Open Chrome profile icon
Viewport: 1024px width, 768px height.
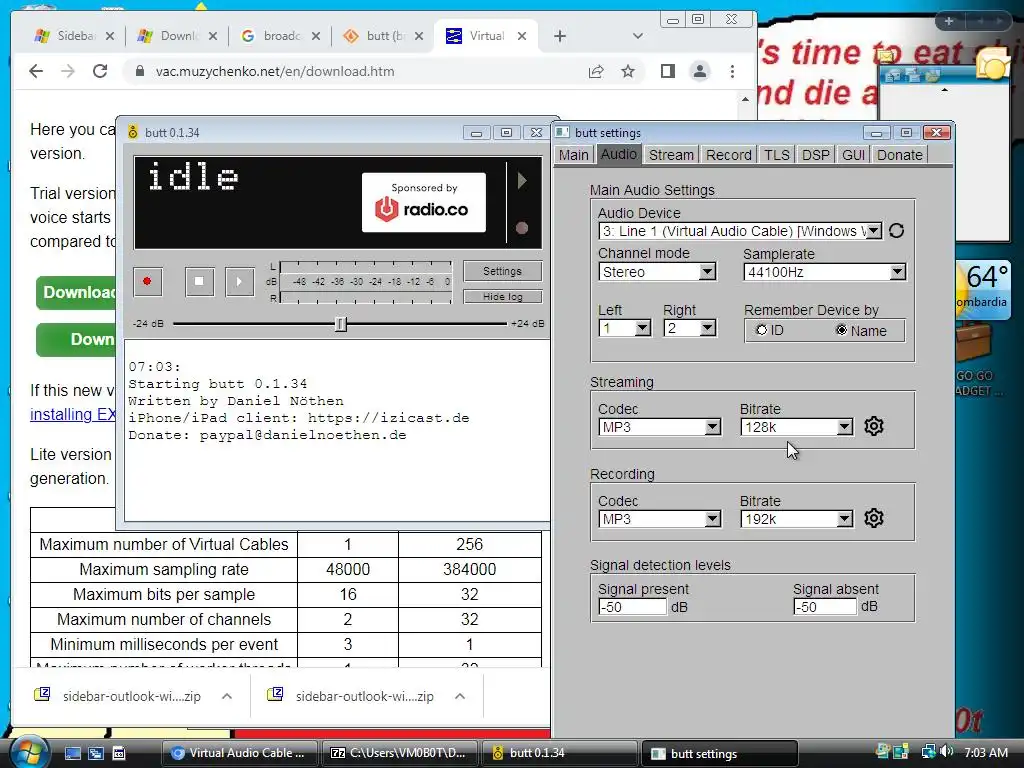pyautogui.click(x=700, y=71)
